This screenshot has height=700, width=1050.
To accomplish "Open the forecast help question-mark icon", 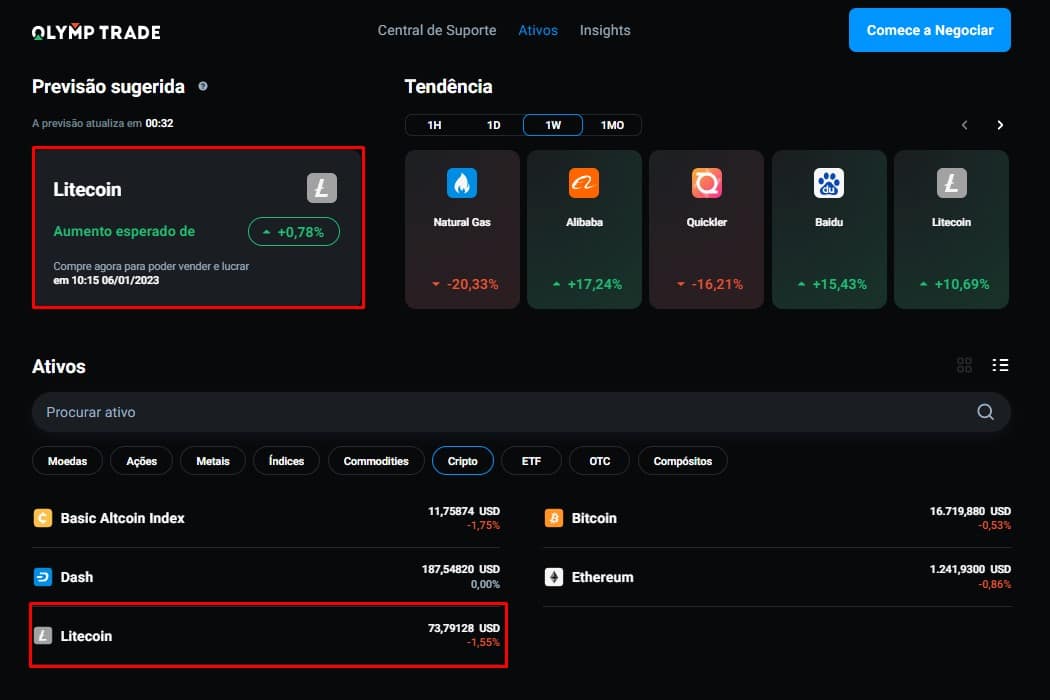I will pyautogui.click(x=203, y=86).
